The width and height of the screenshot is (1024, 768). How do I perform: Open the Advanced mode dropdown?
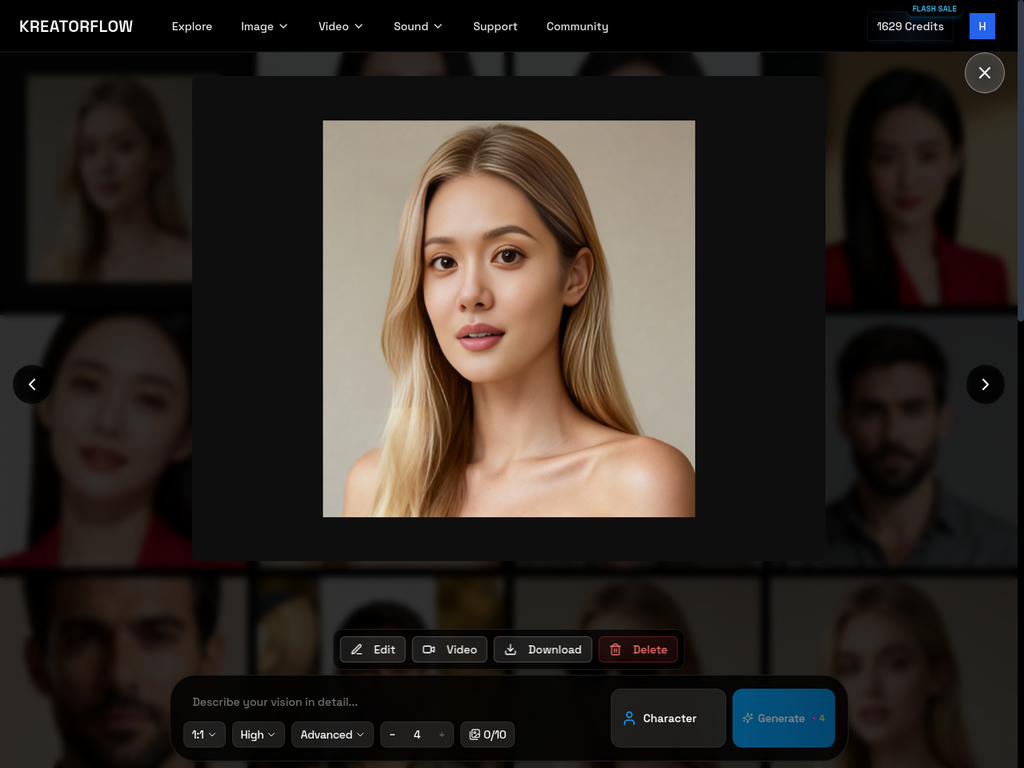[x=332, y=734]
